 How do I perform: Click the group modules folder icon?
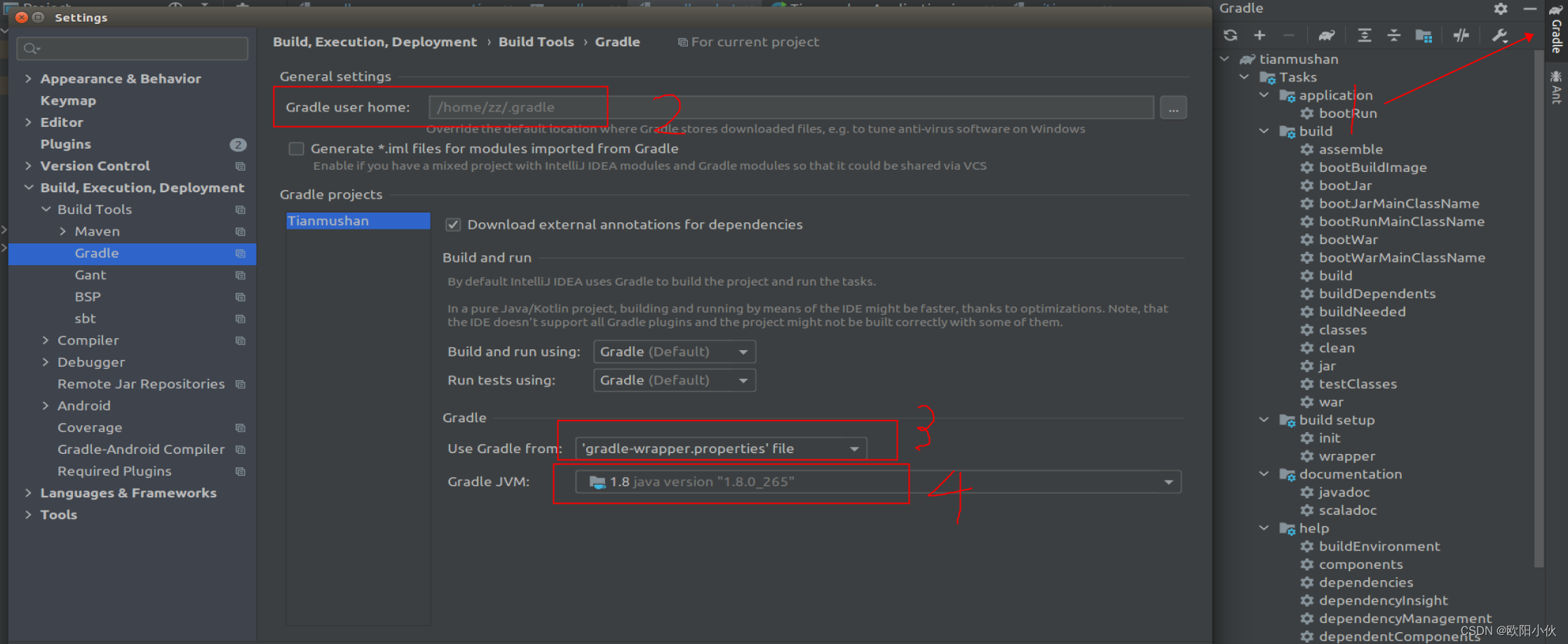[1424, 35]
